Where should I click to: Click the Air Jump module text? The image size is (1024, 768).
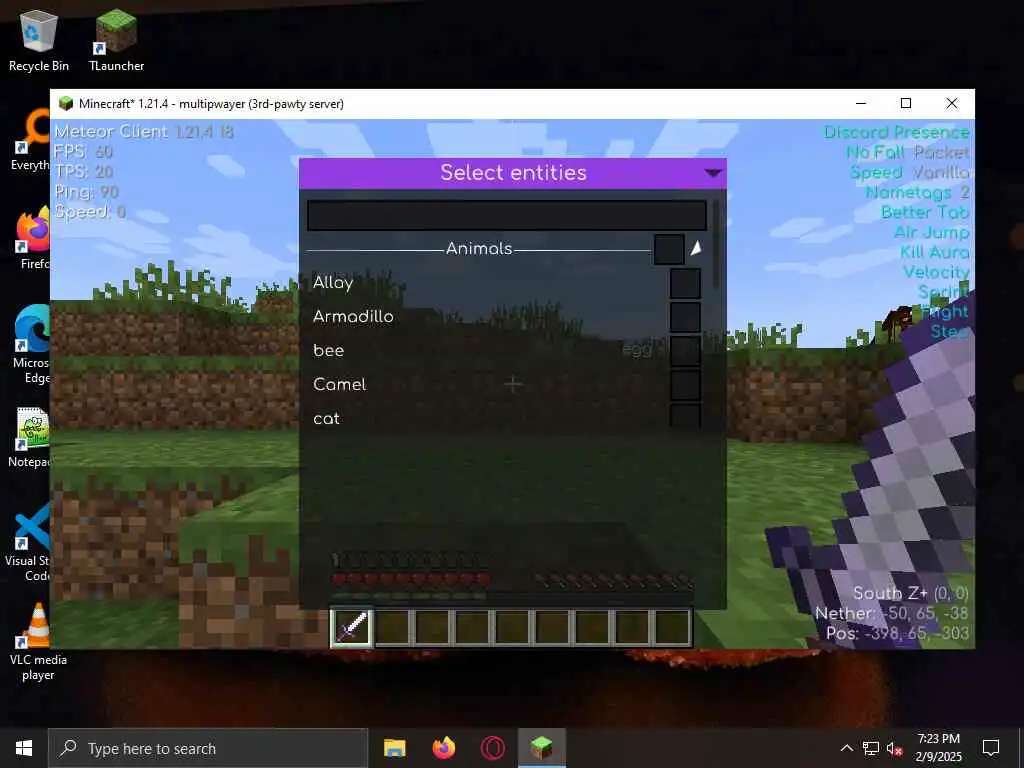pyautogui.click(x=931, y=232)
